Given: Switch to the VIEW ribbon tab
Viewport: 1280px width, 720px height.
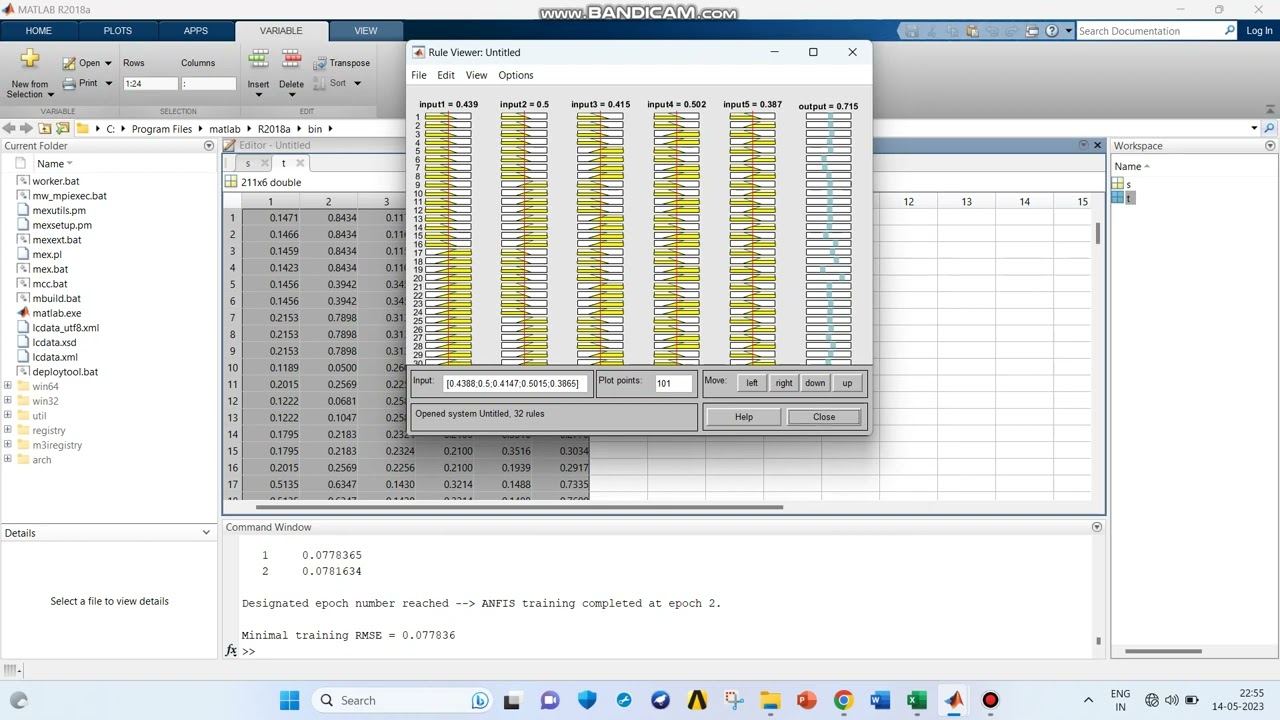Looking at the screenshot, I should pos(366,31).
